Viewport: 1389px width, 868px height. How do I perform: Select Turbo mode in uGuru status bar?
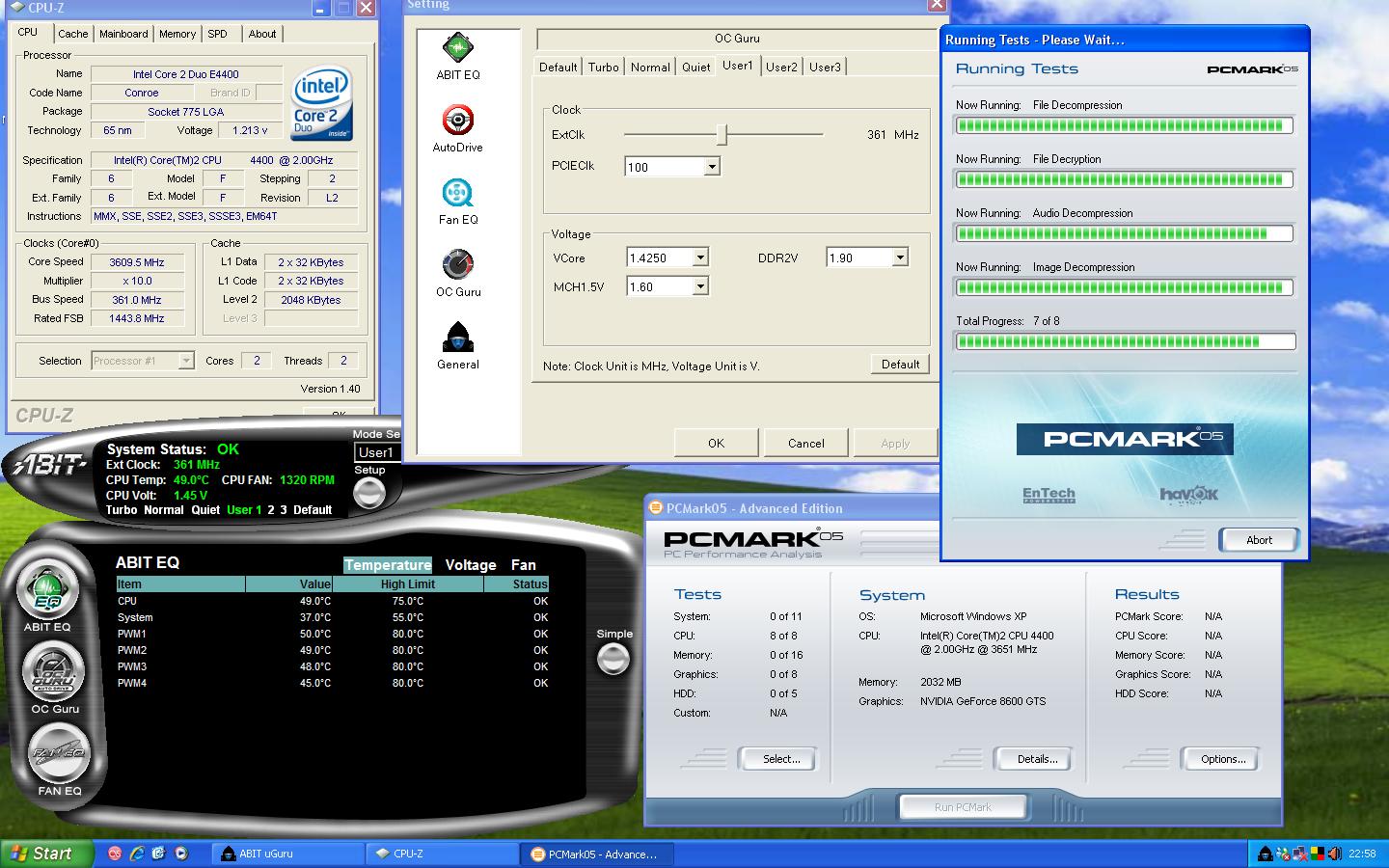pos(122,509)
